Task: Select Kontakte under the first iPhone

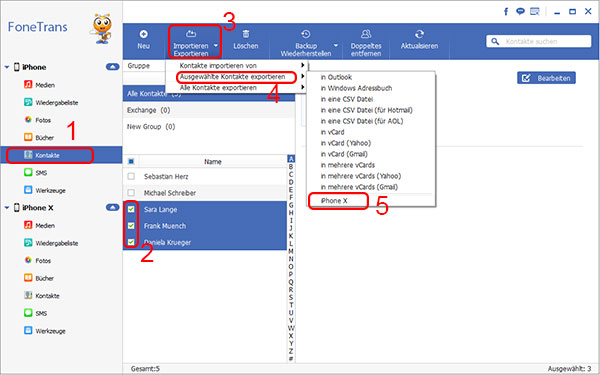Action: [61, 155]
